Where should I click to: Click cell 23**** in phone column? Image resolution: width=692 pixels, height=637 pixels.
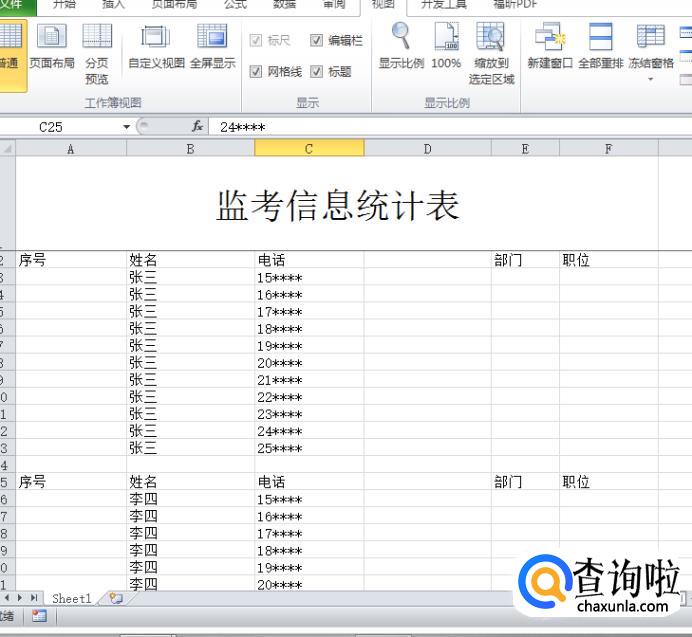point(309,414)
